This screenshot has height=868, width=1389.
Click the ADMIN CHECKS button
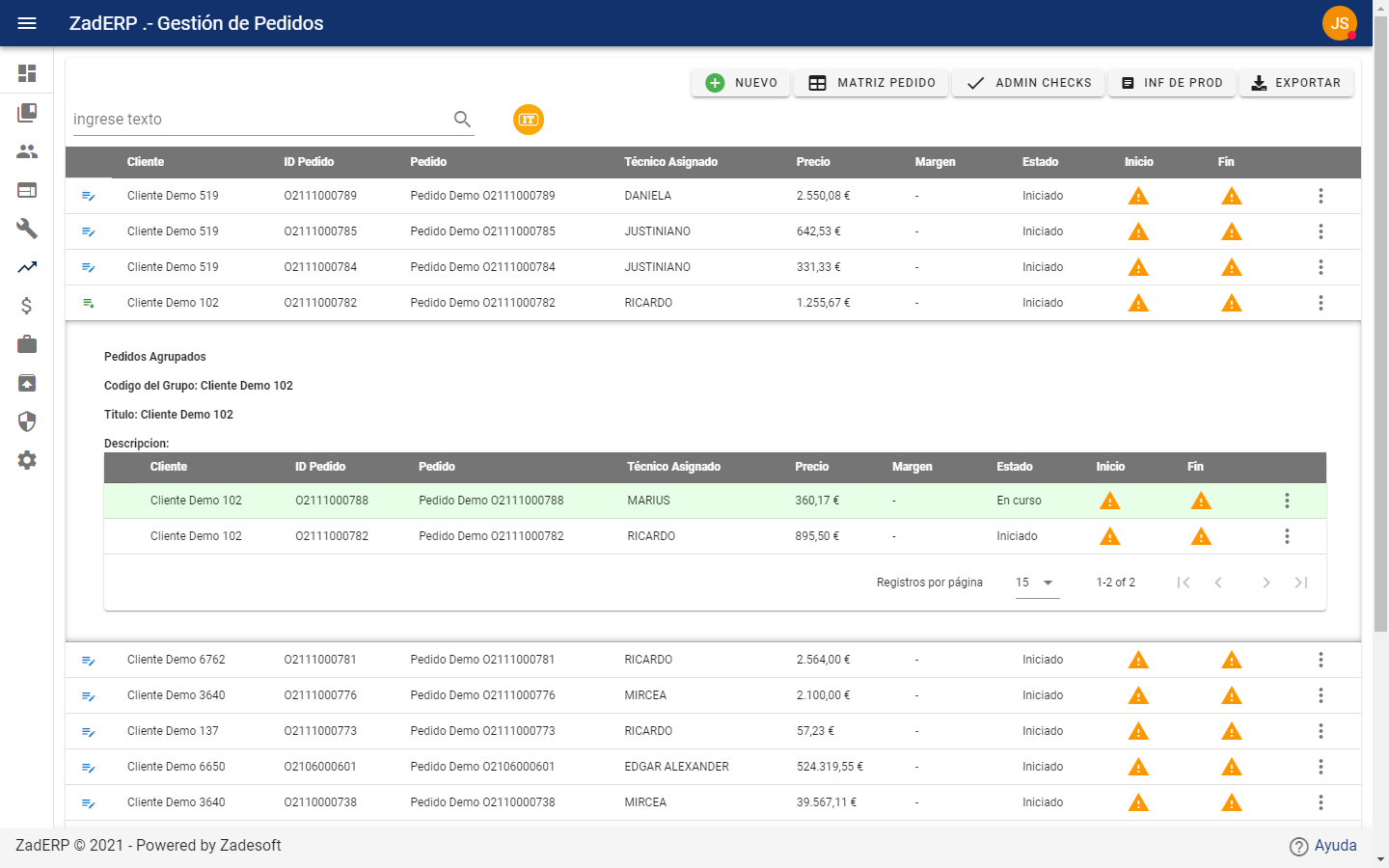coord(1028,83)
